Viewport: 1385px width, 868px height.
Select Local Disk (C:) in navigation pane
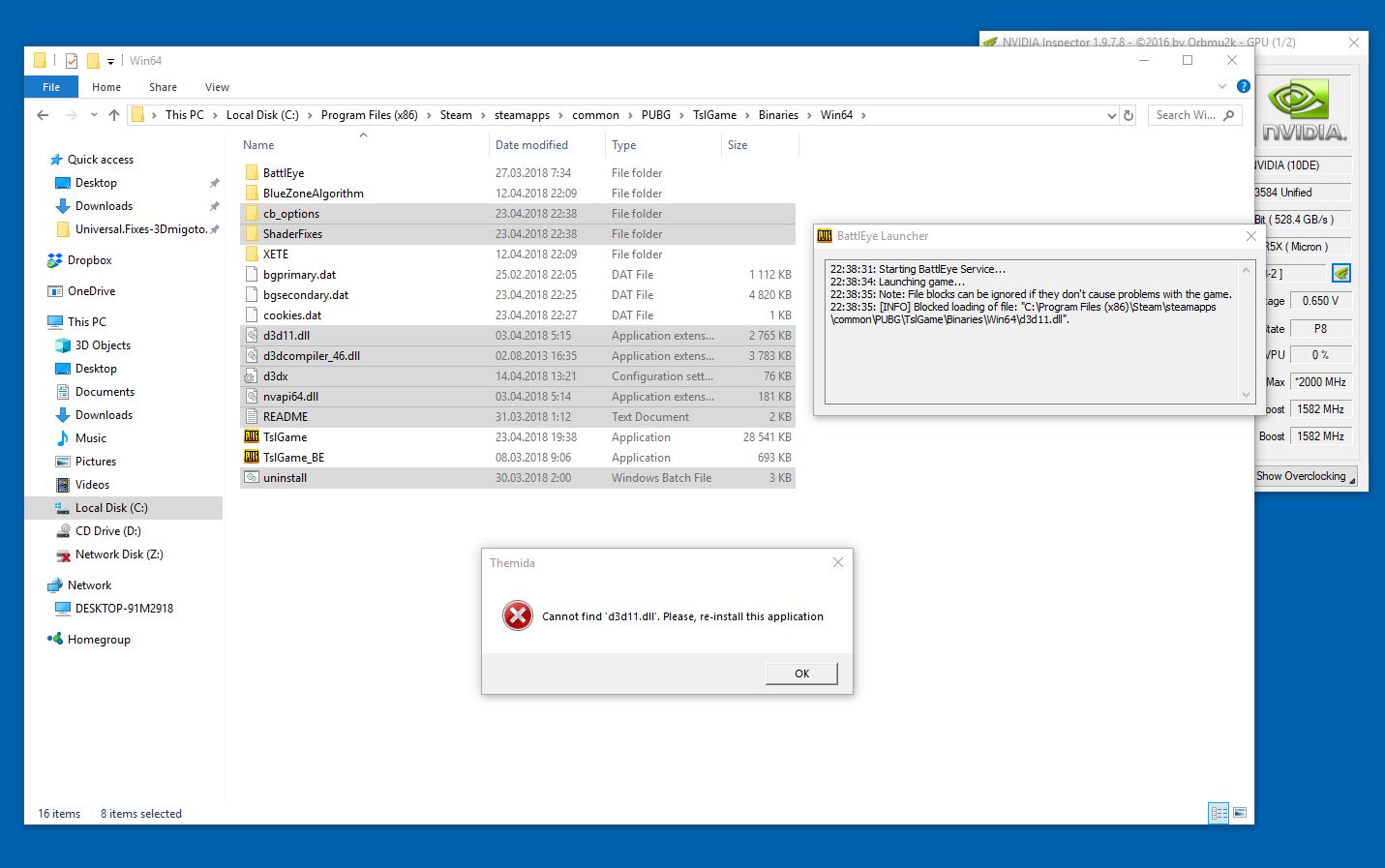(x=111, y=508)
